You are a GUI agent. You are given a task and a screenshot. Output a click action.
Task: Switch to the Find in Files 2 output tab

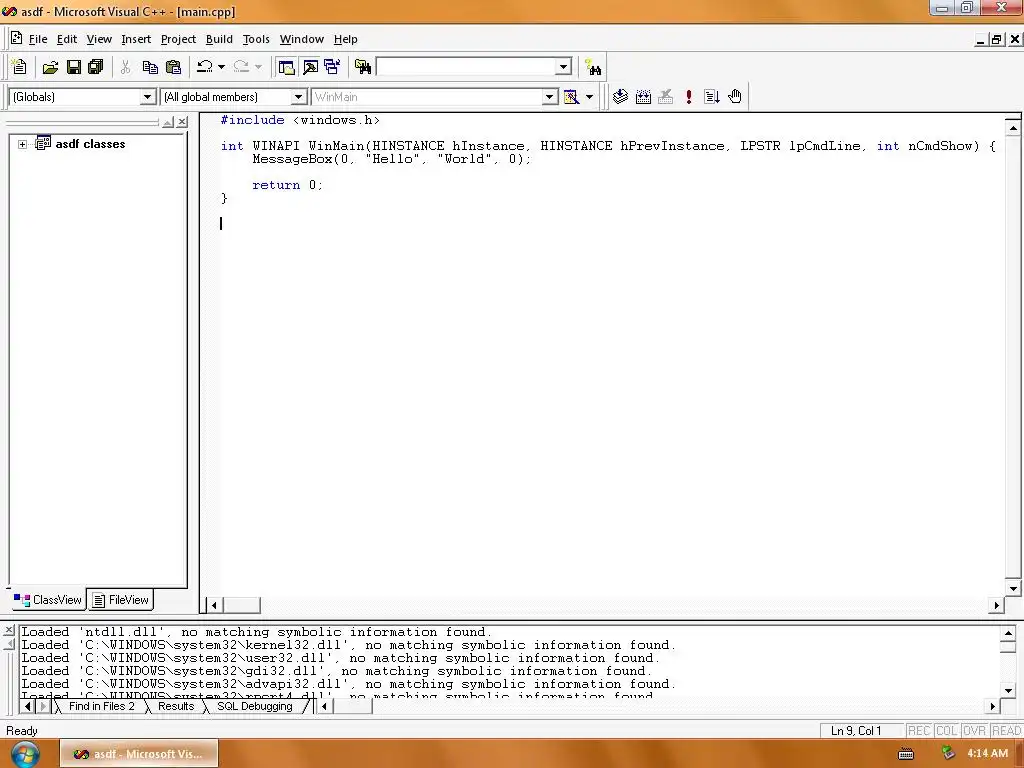click(101, 706)
